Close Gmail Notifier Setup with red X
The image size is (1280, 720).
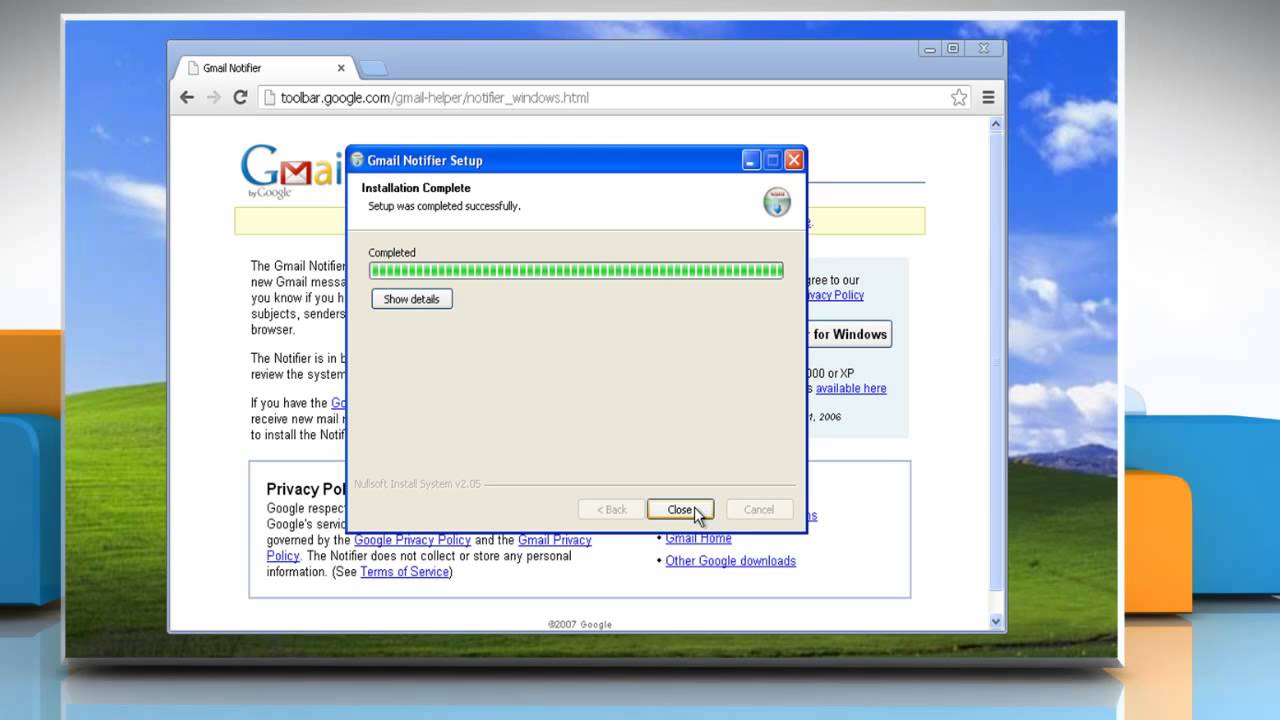(794, 160)
